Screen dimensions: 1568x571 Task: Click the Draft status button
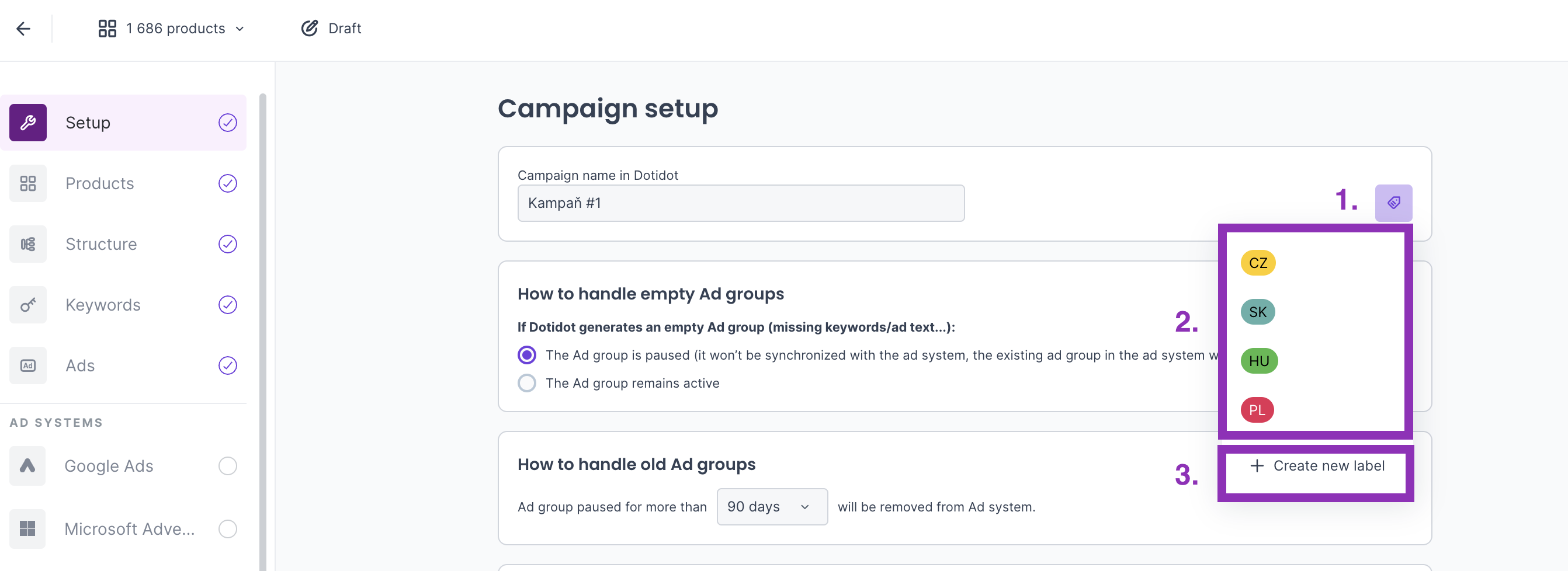tap(331, 29)
